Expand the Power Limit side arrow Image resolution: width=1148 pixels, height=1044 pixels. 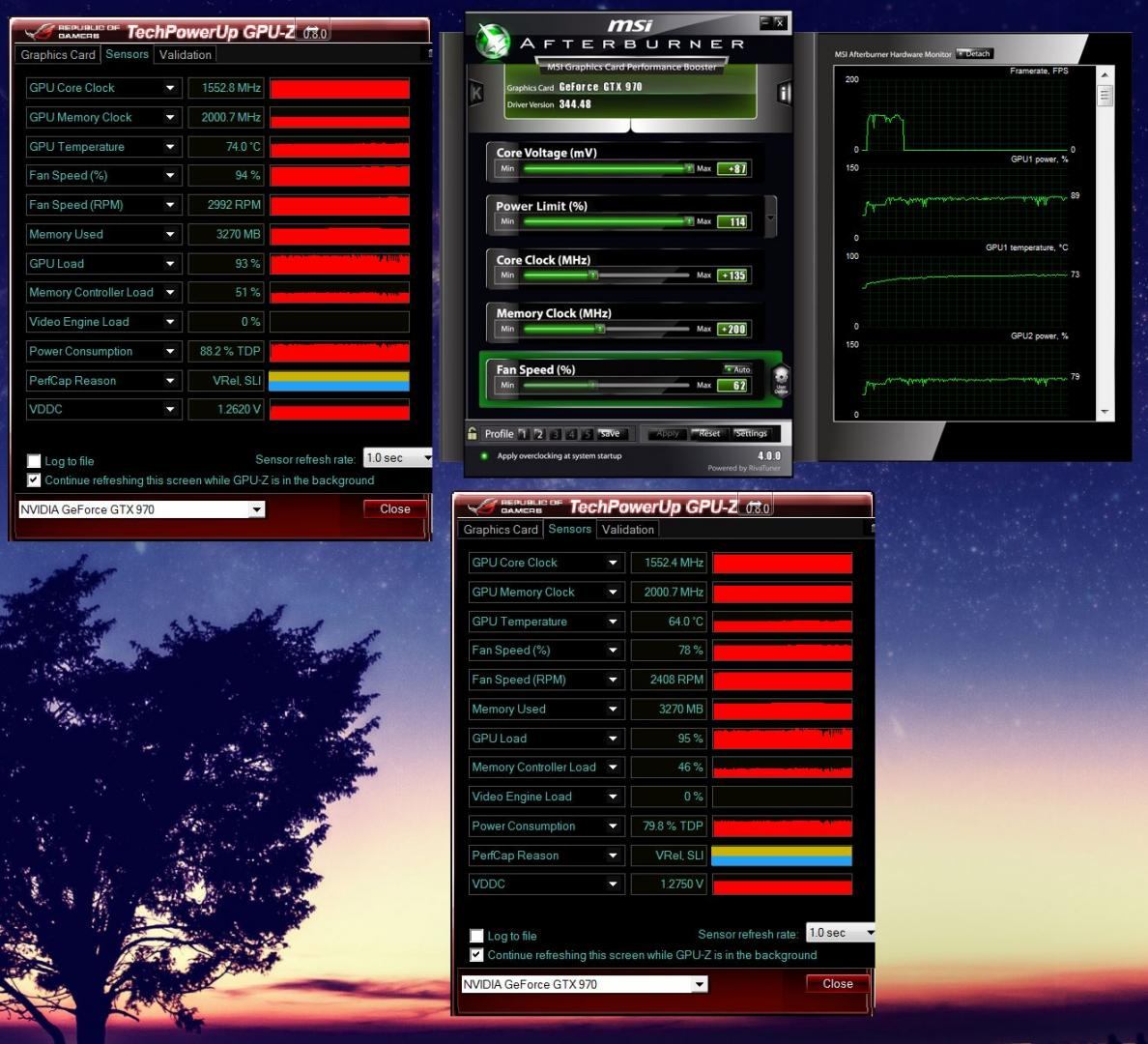pyautogui.click(x=770, y=217)
